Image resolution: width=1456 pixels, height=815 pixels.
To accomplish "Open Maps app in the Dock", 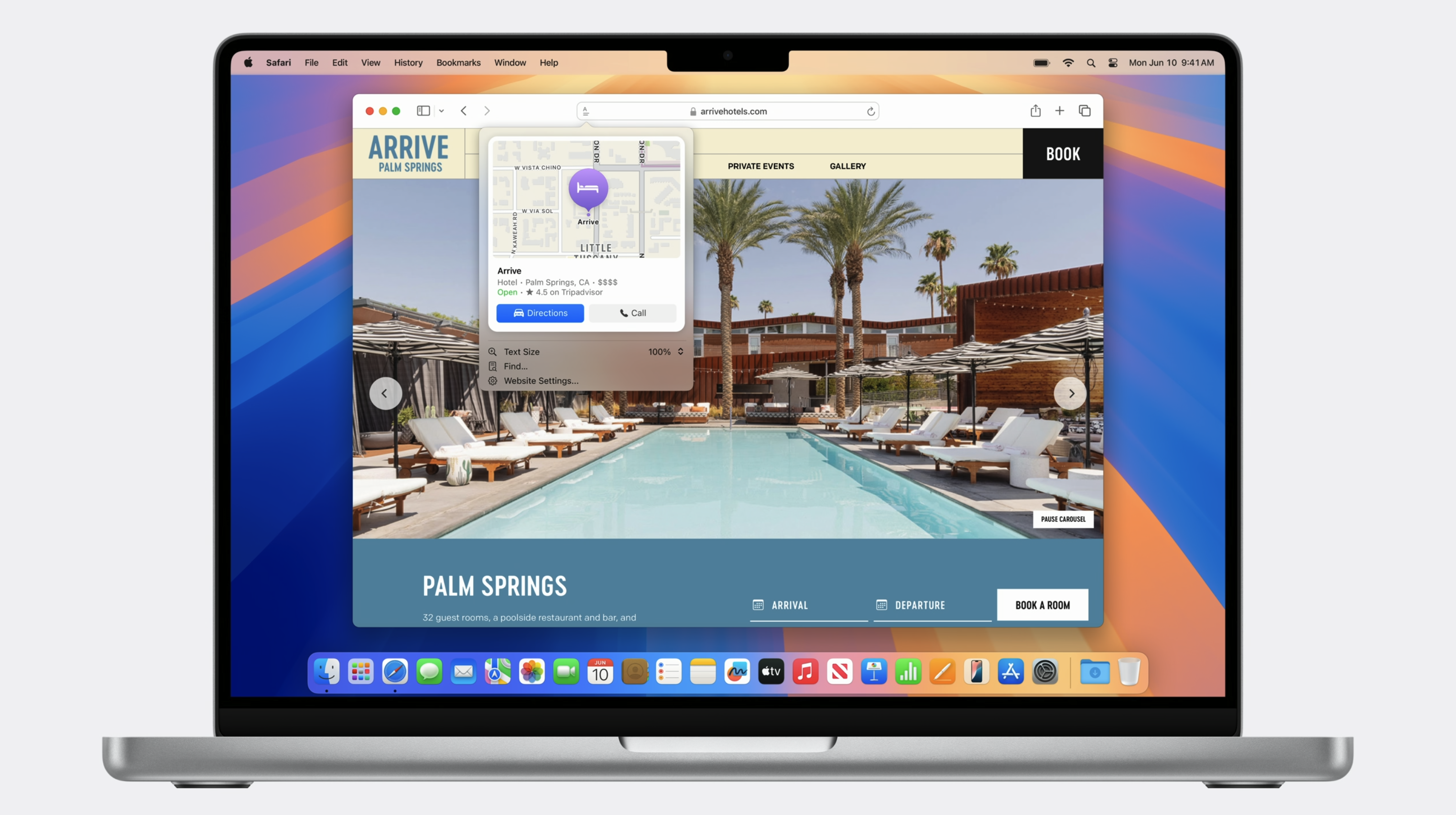I will point(497,671).
